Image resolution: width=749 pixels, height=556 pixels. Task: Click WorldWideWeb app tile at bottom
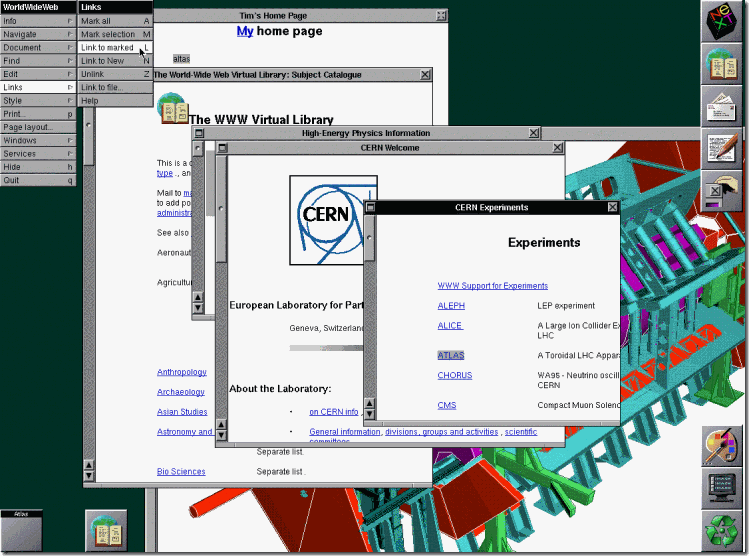(x=107, y=531)
